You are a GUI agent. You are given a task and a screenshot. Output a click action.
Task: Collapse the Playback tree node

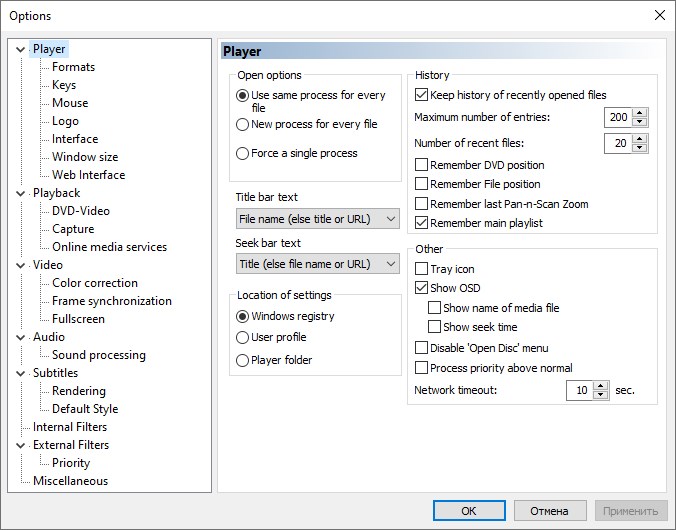point(22,193)
